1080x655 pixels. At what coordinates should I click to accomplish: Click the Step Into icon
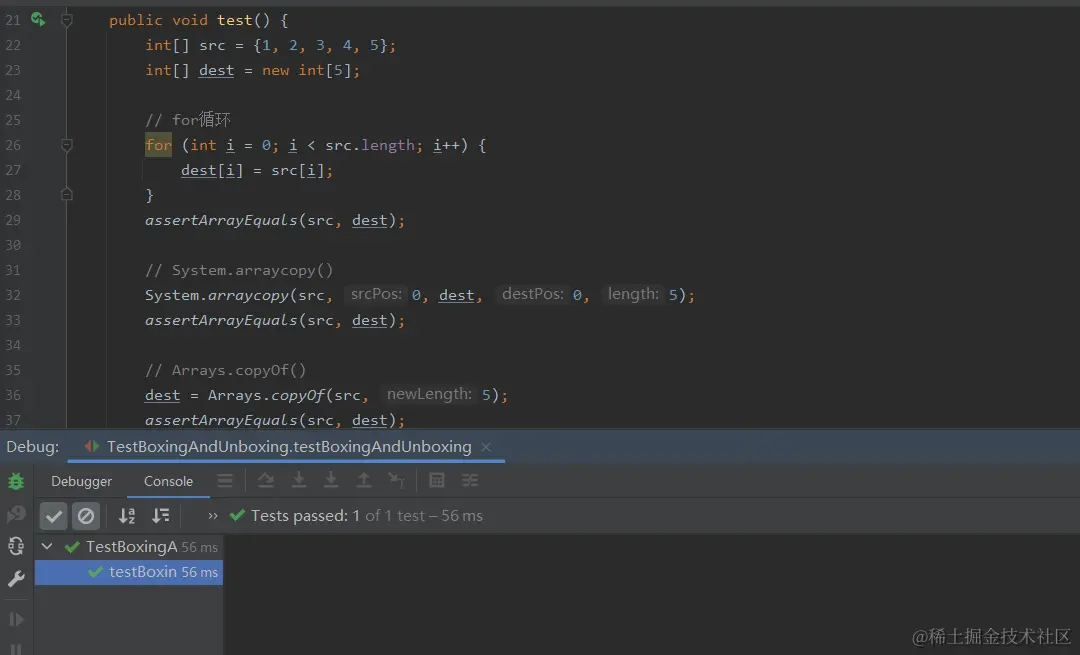click(298, 481)
